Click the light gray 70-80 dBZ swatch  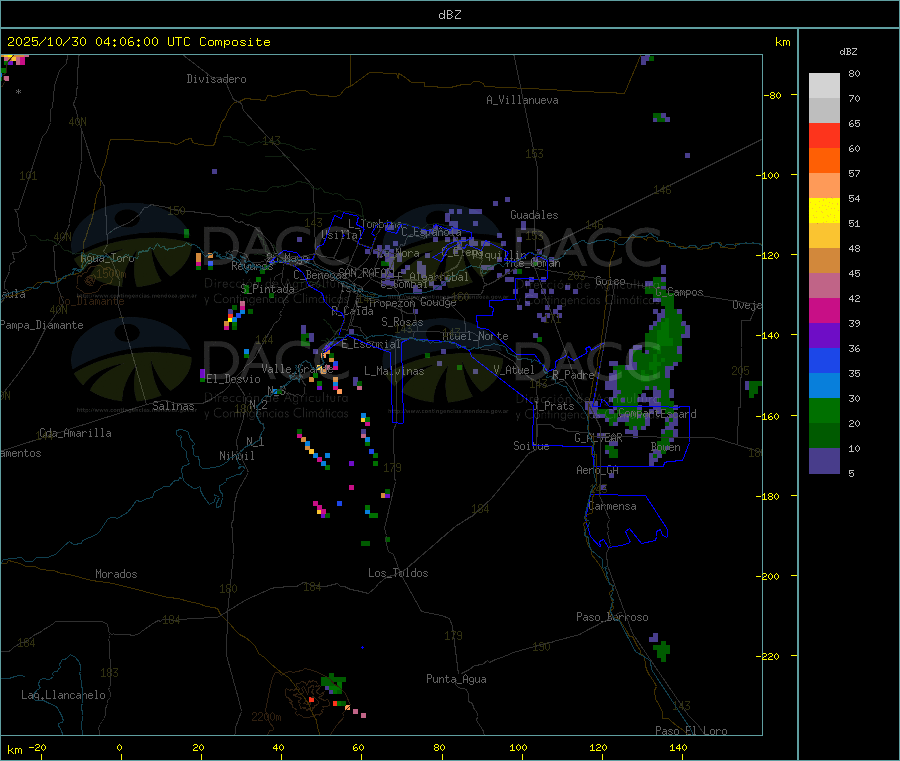pyautogui.click(x=824, y=86)
